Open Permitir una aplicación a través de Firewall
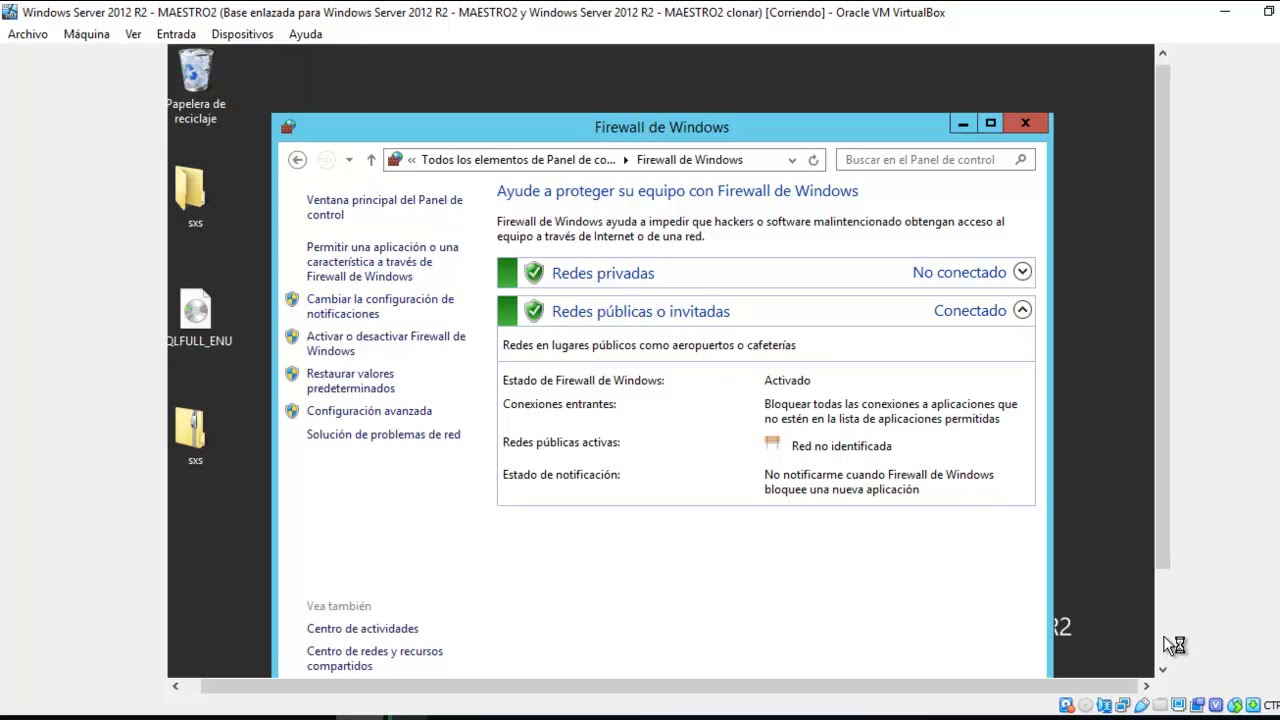The width and height of the screenshot is (1280, 720). click(x=383, y=262)
